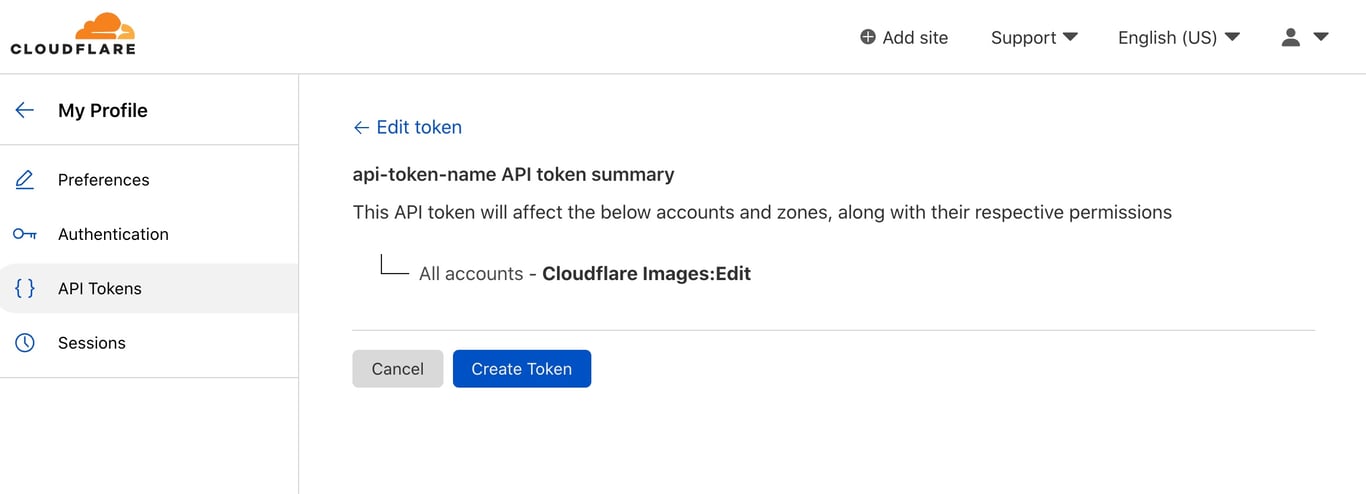
Task: Click the Authentication key icon
Action: click(x=25, y=234)
